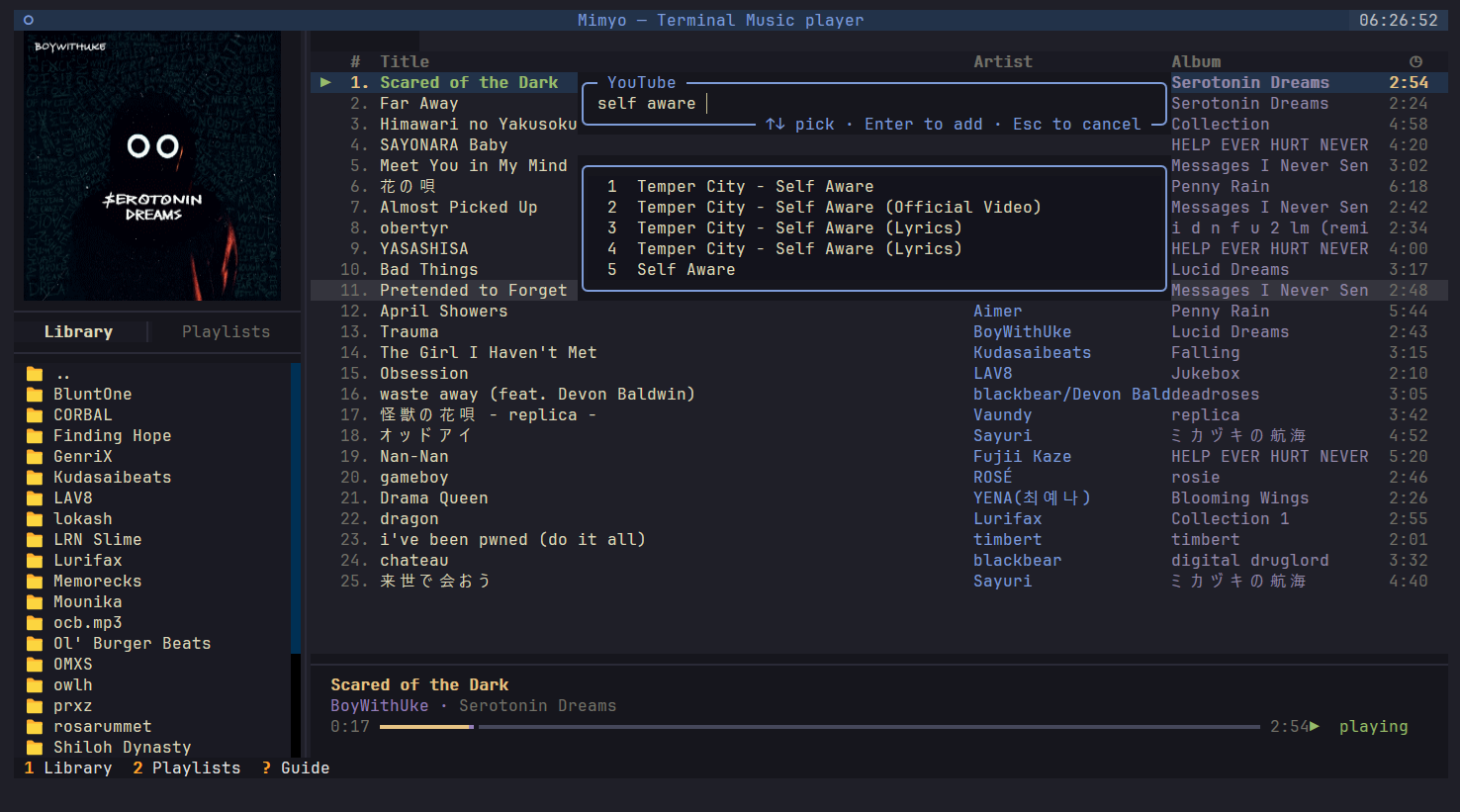Select track 'Nan-Nan'
The width and height of the screenshot is (1460, 812).
coord(414,457)
